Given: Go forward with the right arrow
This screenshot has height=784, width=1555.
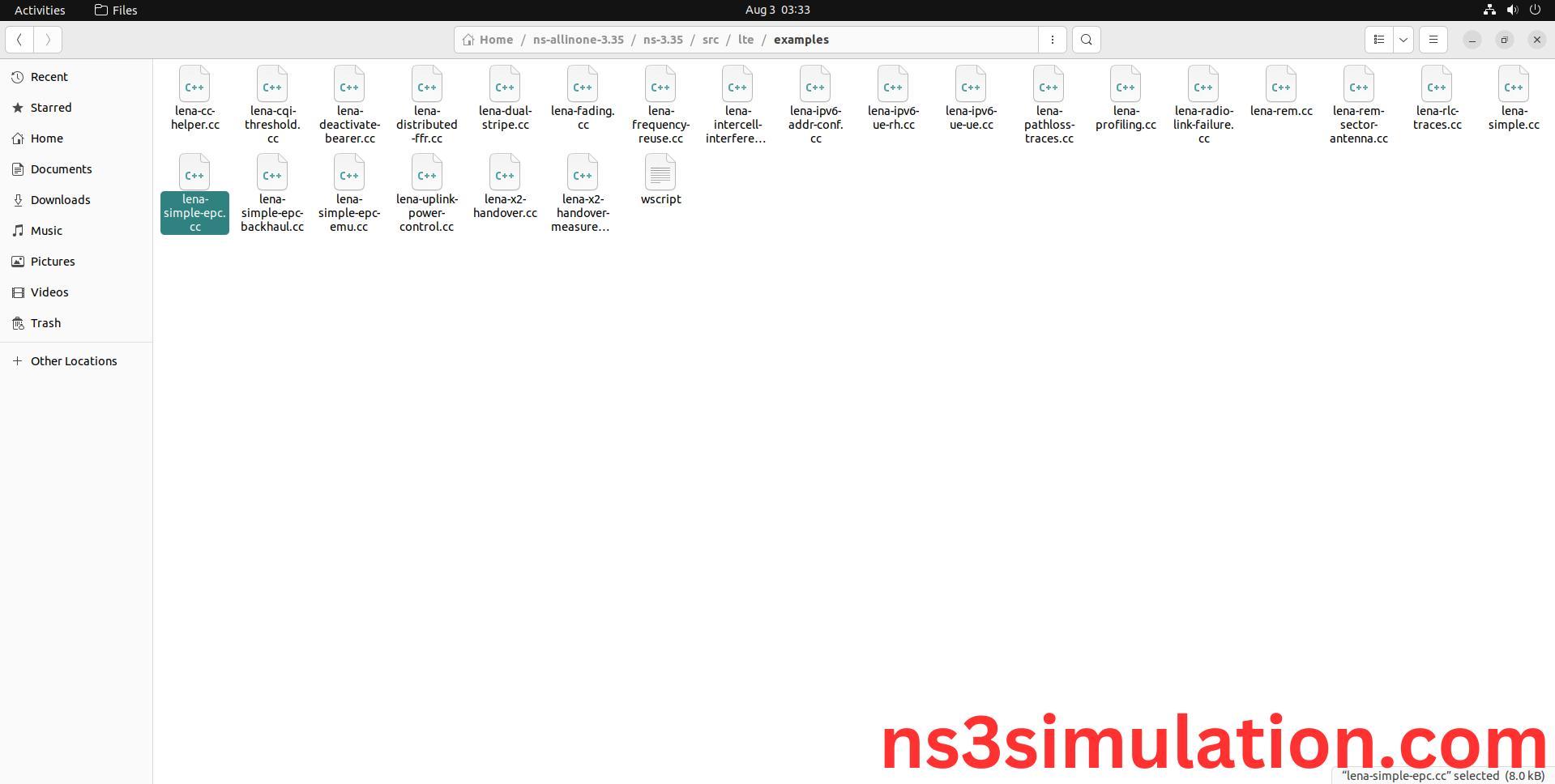Looking at the screenshot, I should coord(48,40).
